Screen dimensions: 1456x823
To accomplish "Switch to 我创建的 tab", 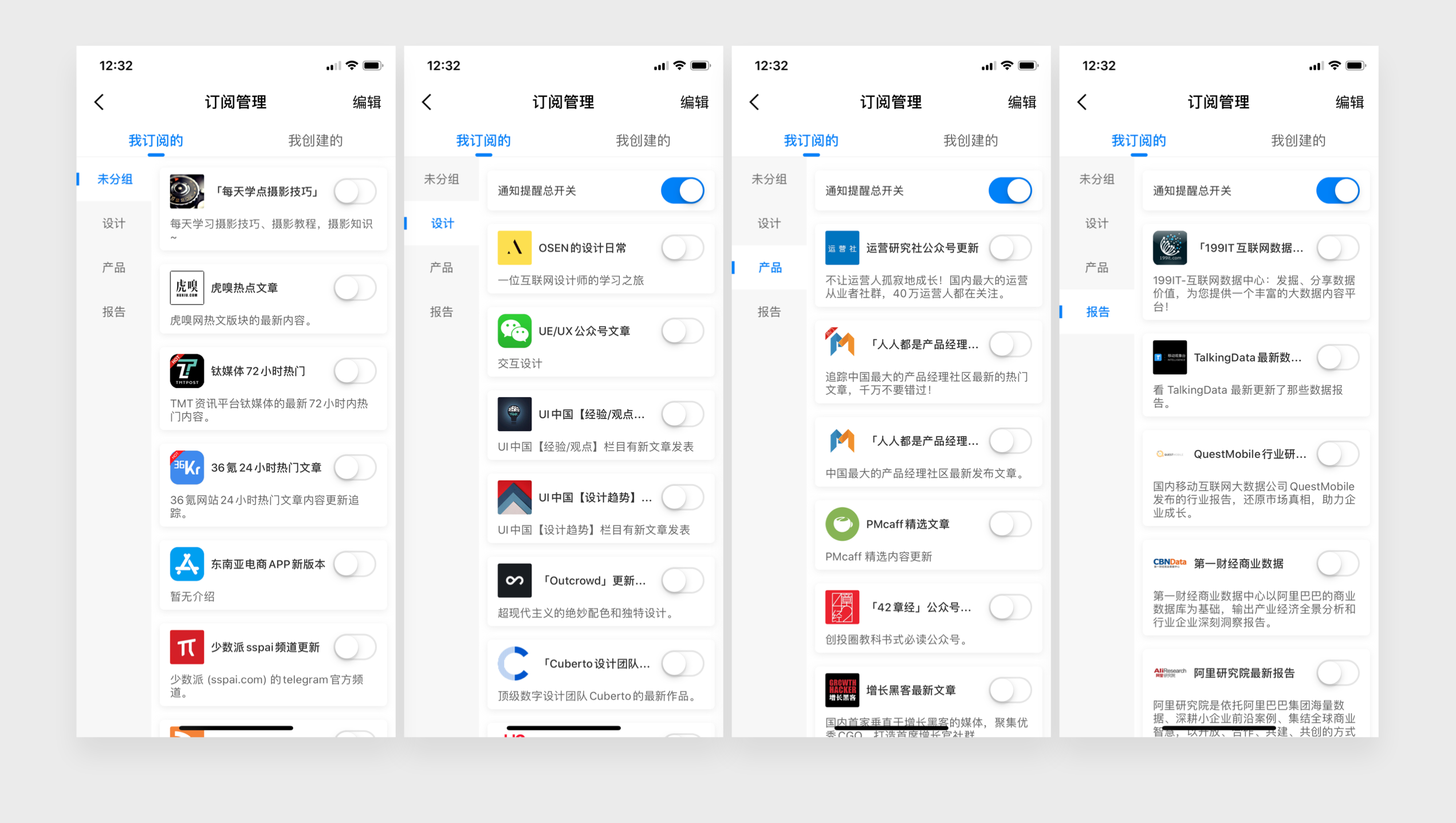I will 313,140.
